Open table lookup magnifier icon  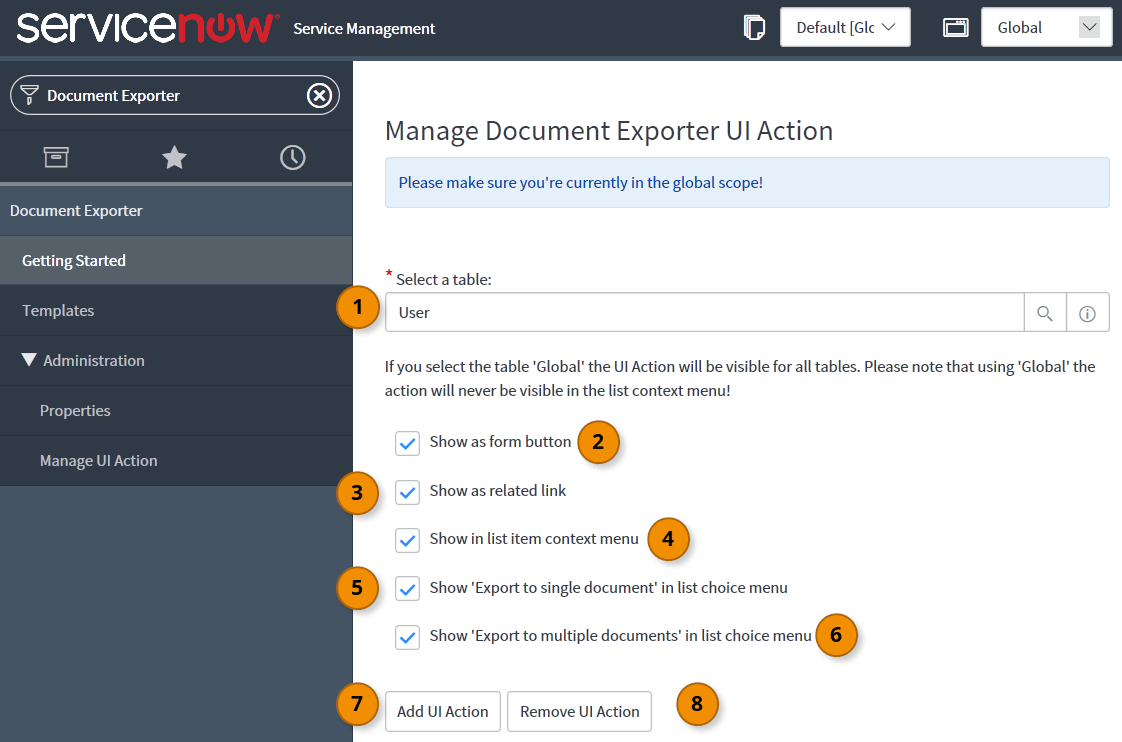[1045, 313]
